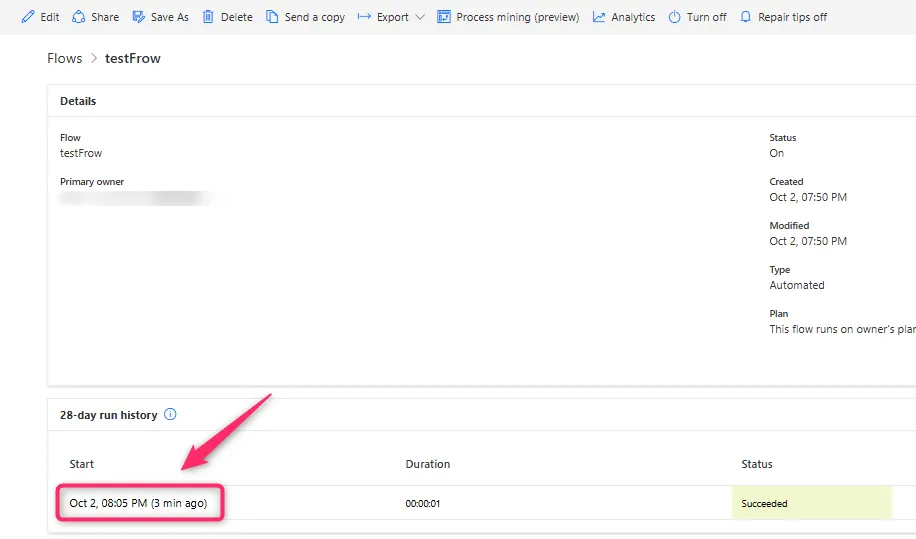Go back to Flows breadcrumb
The width and height of the screenshot is (916, 539).
pos(65,58)
